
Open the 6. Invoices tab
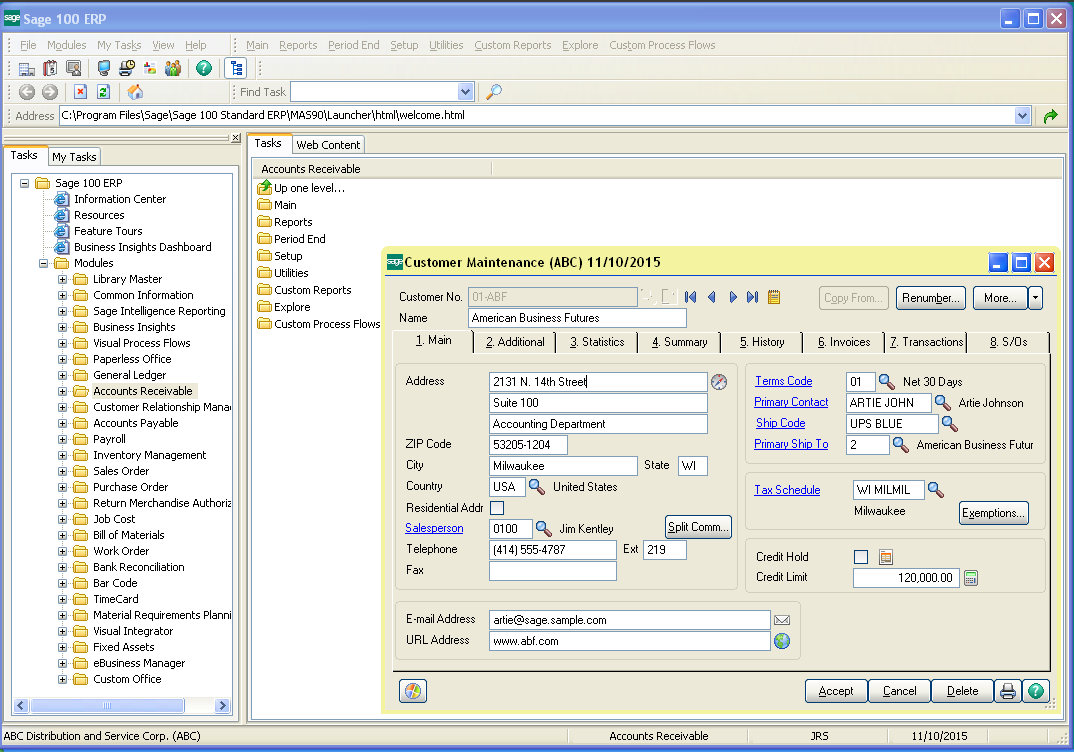844,342
